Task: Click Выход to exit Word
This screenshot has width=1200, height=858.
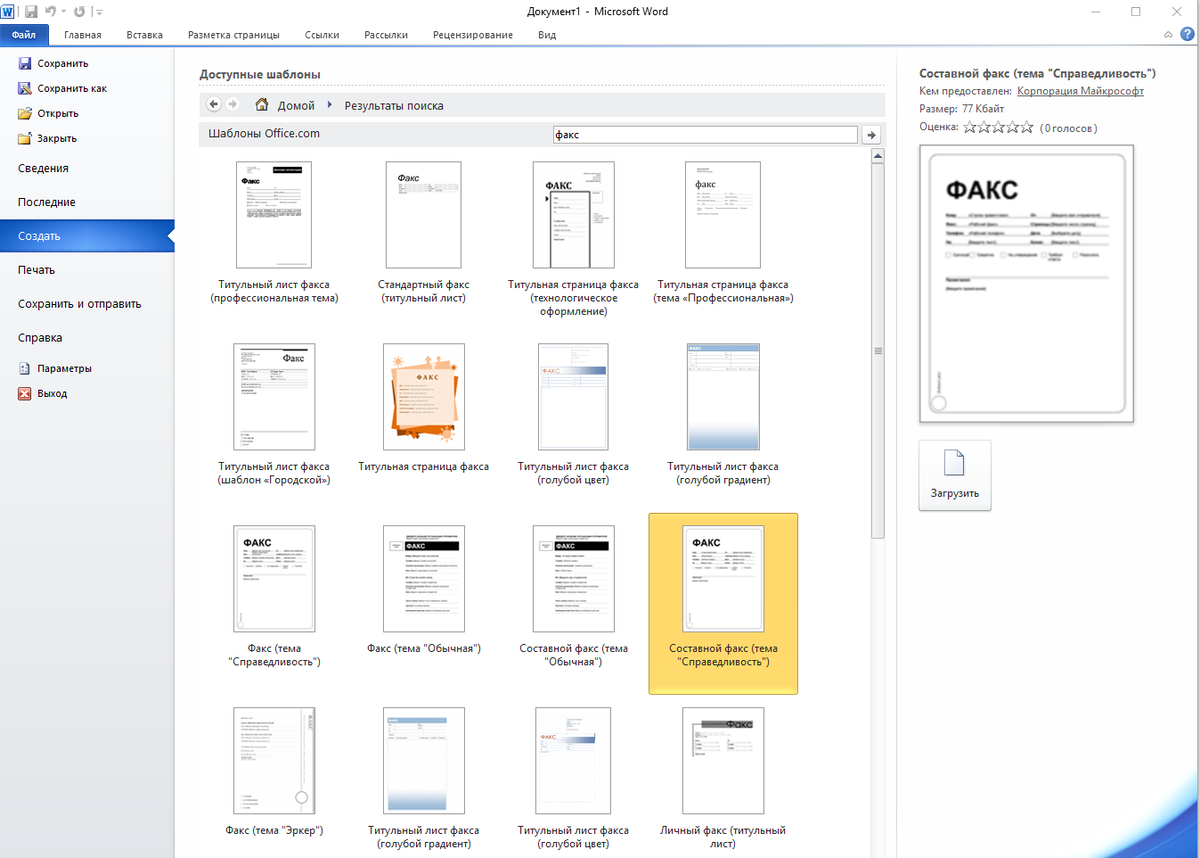Action: pyautogui.click(x=43, y=393)
